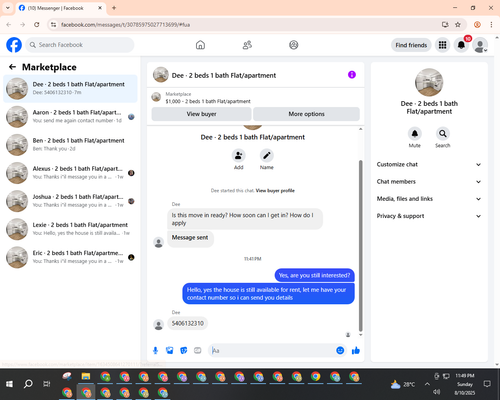Screen dimensions: 500x400
Task: Click the Add people icon
Action: point(239,156)
